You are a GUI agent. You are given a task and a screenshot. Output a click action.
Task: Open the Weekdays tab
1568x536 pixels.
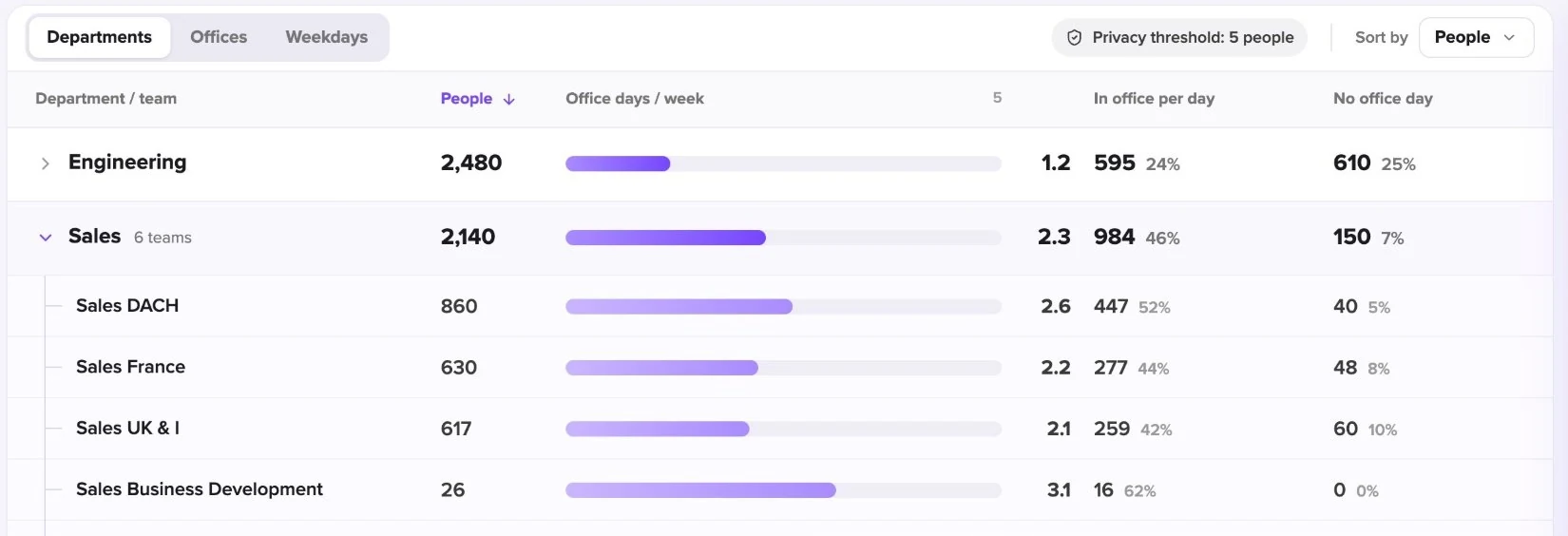(x=326, y=37)
